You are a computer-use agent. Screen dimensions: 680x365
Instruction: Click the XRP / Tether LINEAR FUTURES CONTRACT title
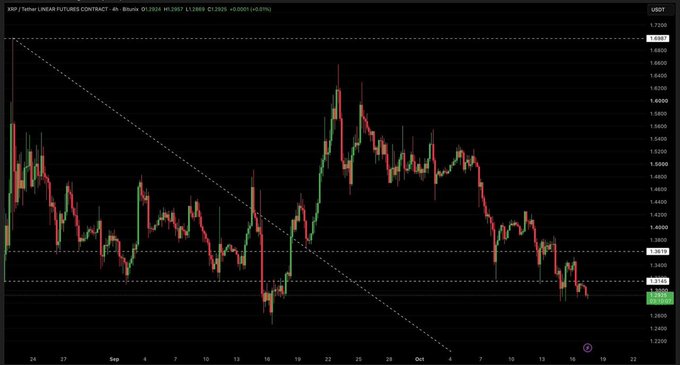pos(58,9)
